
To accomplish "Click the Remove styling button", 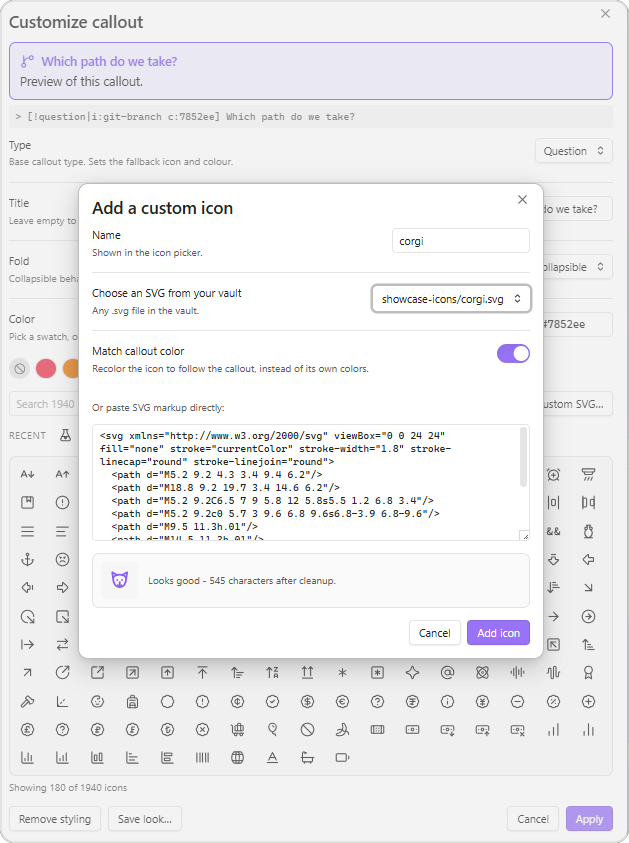I will click(x=55, y=819).
